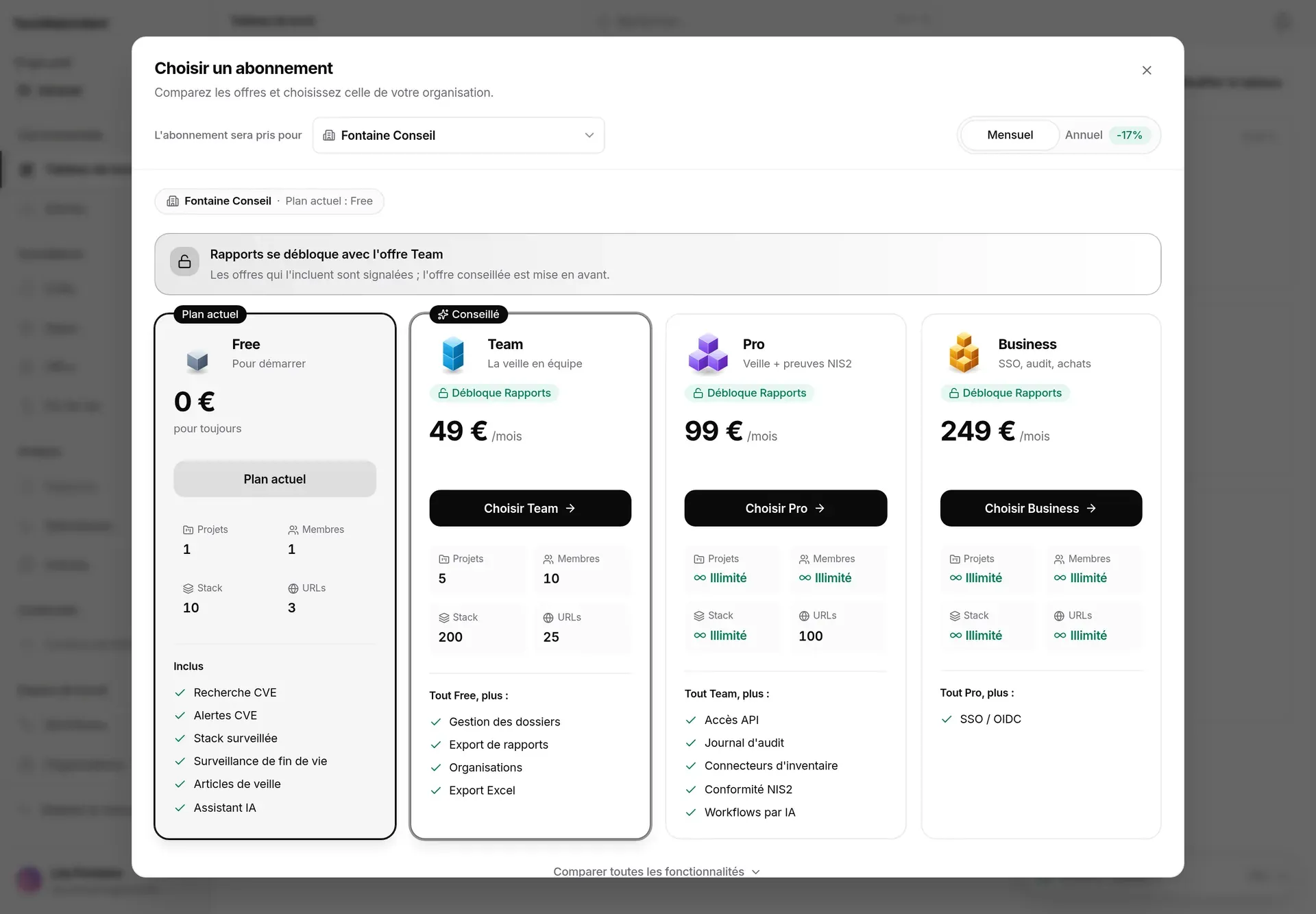Click the Choisir Team button

(530, 508)
